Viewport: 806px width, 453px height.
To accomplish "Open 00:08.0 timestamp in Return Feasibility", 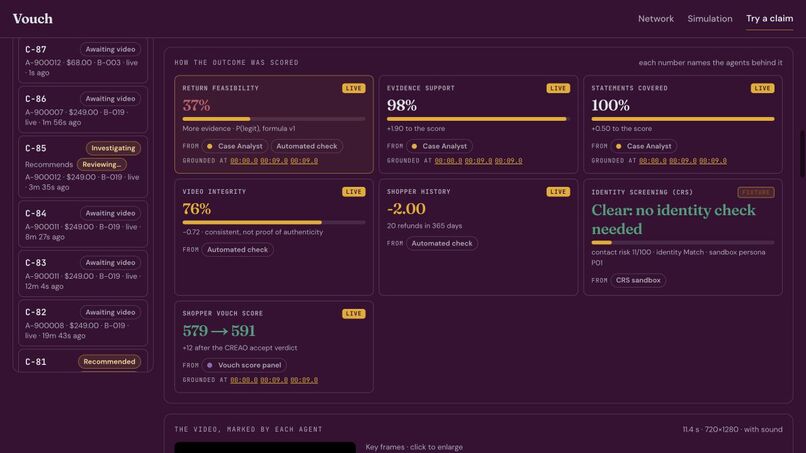I will coord(244,161).
